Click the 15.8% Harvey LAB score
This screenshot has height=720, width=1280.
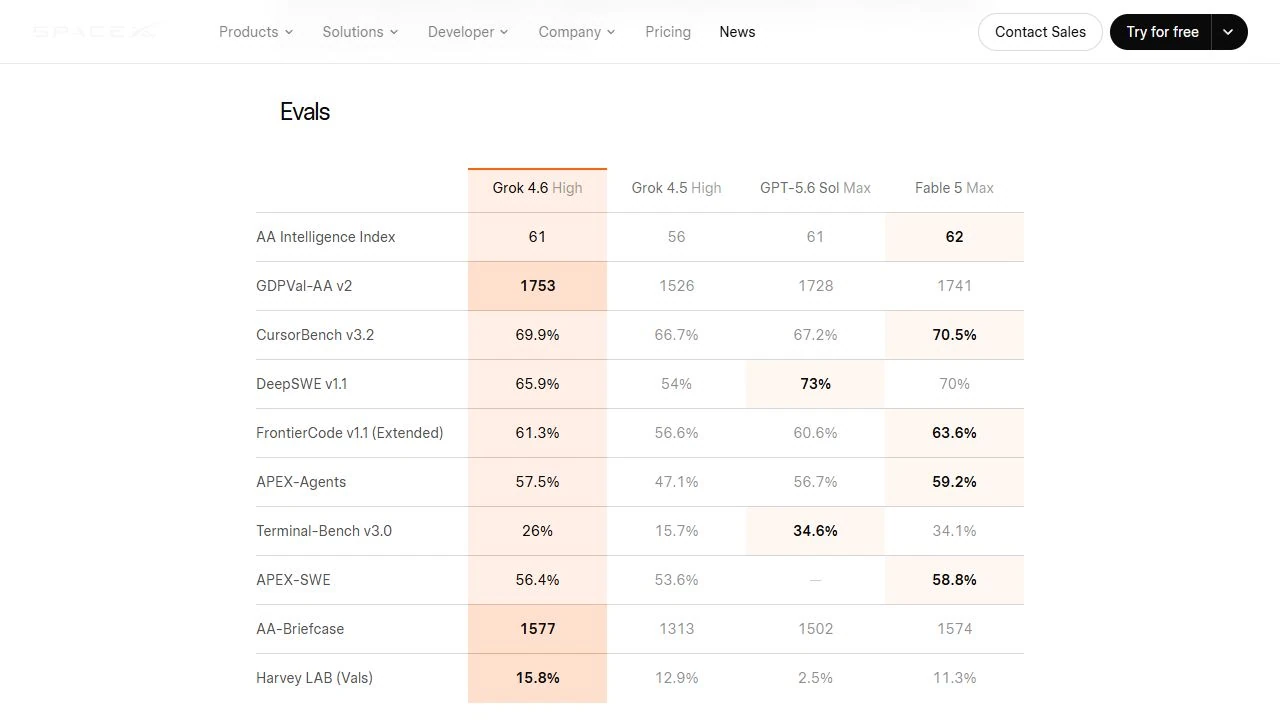(537, 678)
